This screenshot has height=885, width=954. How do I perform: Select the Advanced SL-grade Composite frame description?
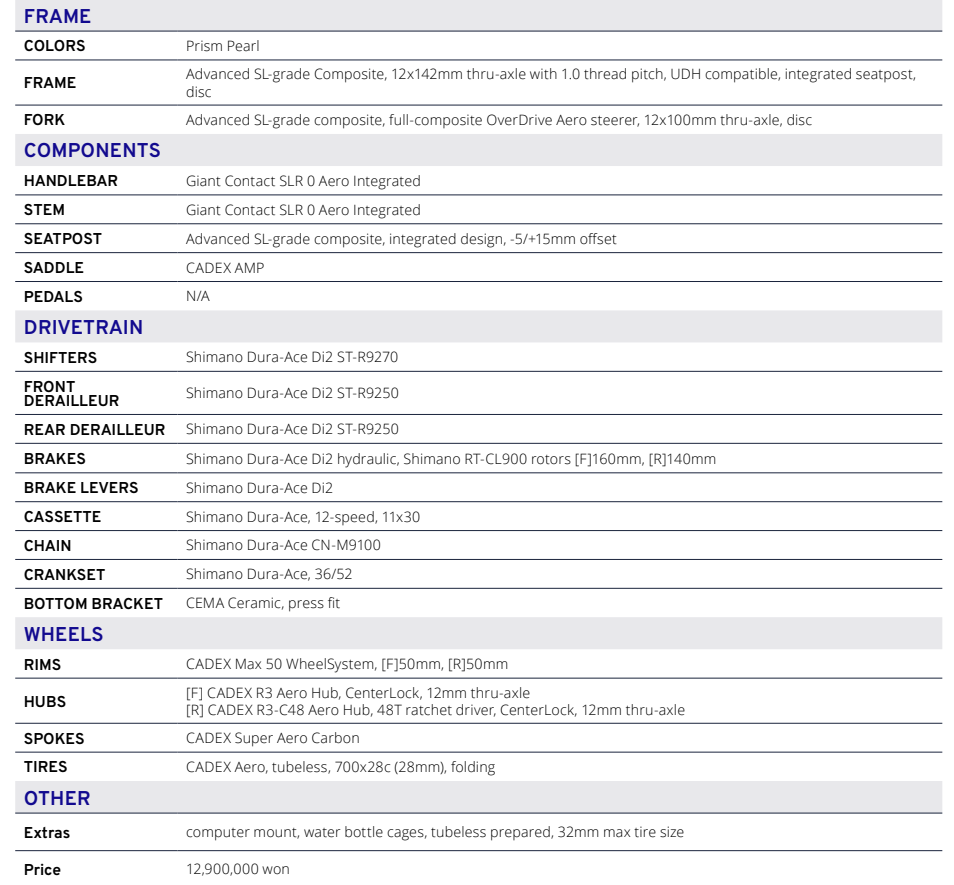point(551,83)
